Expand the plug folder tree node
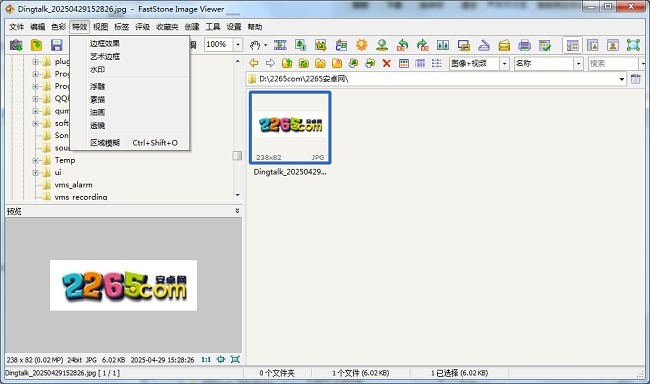The image size is (650, 384). (x=35, y=62)
